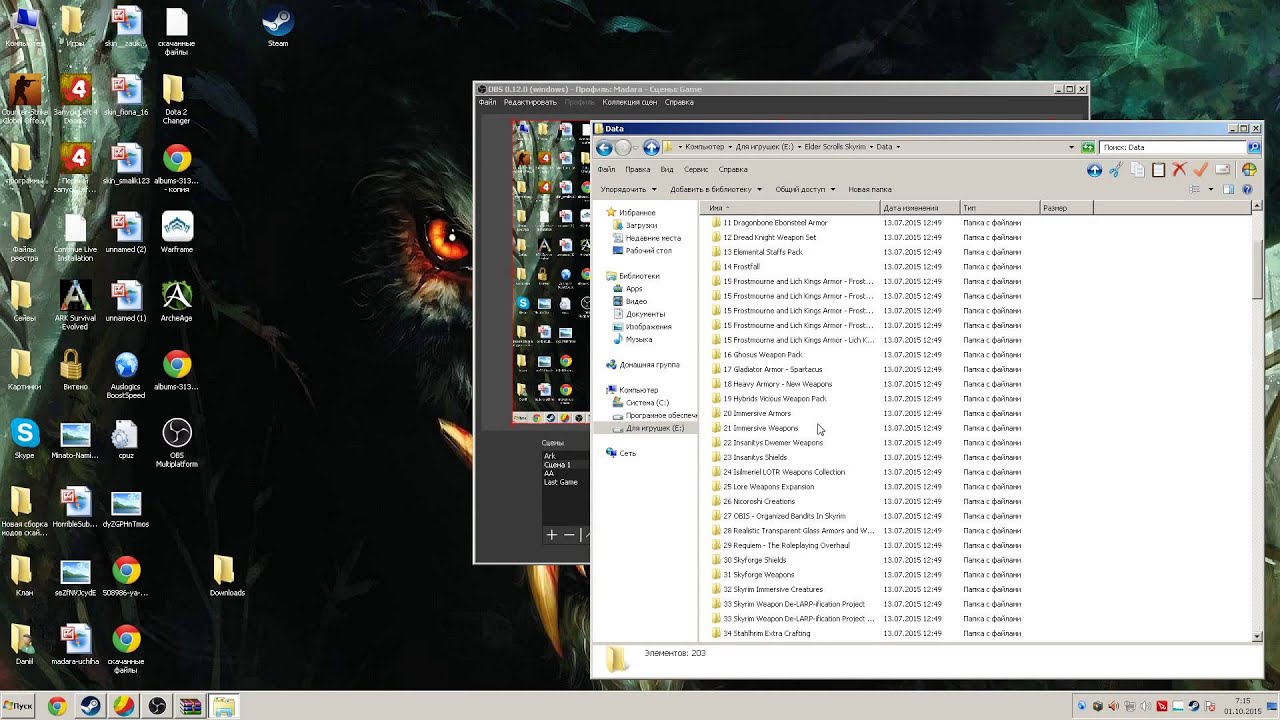Open the Правка menu in Data window

click(x=637, y=169)
